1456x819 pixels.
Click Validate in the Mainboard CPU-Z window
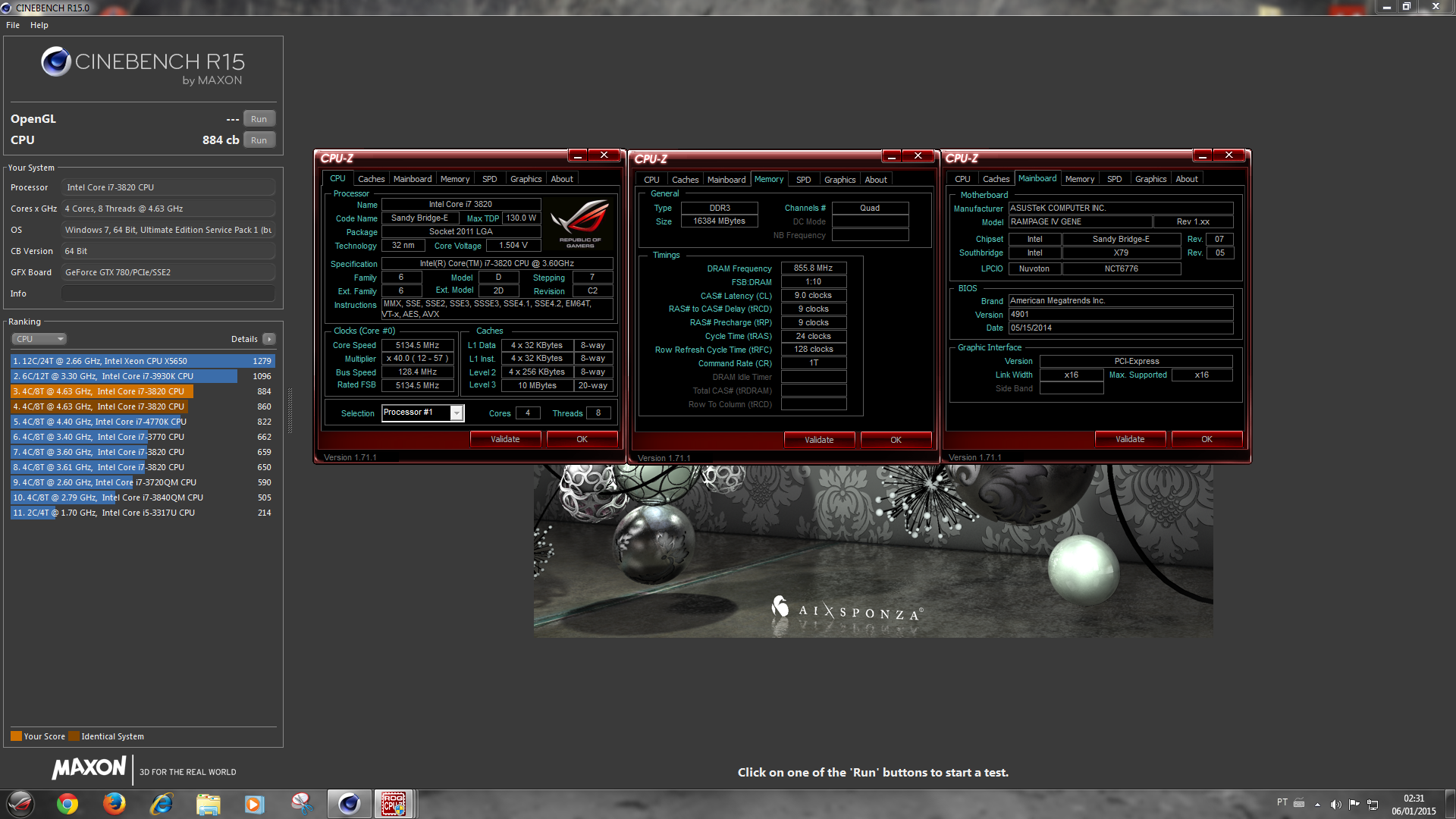1130,439
